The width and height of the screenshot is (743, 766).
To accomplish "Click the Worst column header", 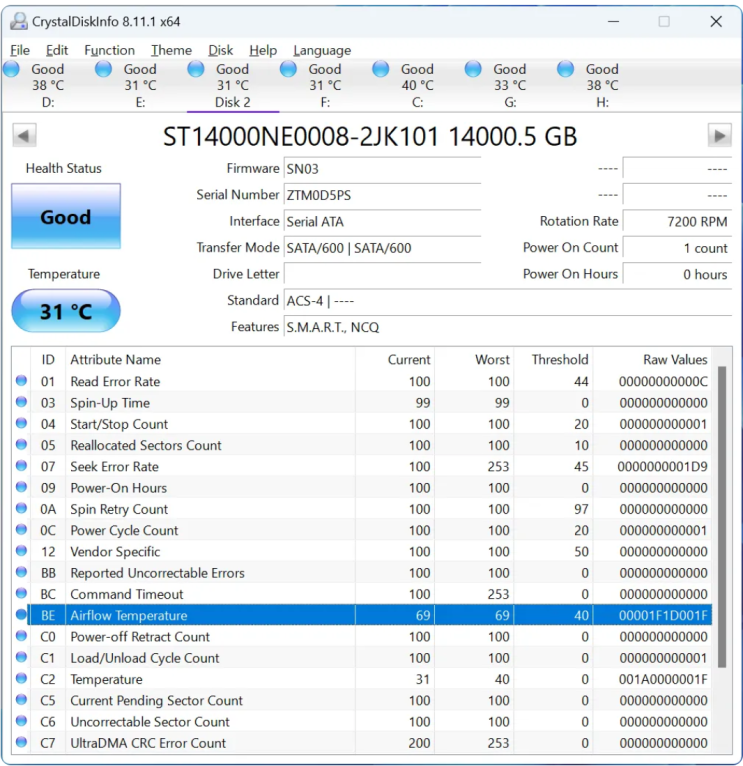I will click(474, 360).
